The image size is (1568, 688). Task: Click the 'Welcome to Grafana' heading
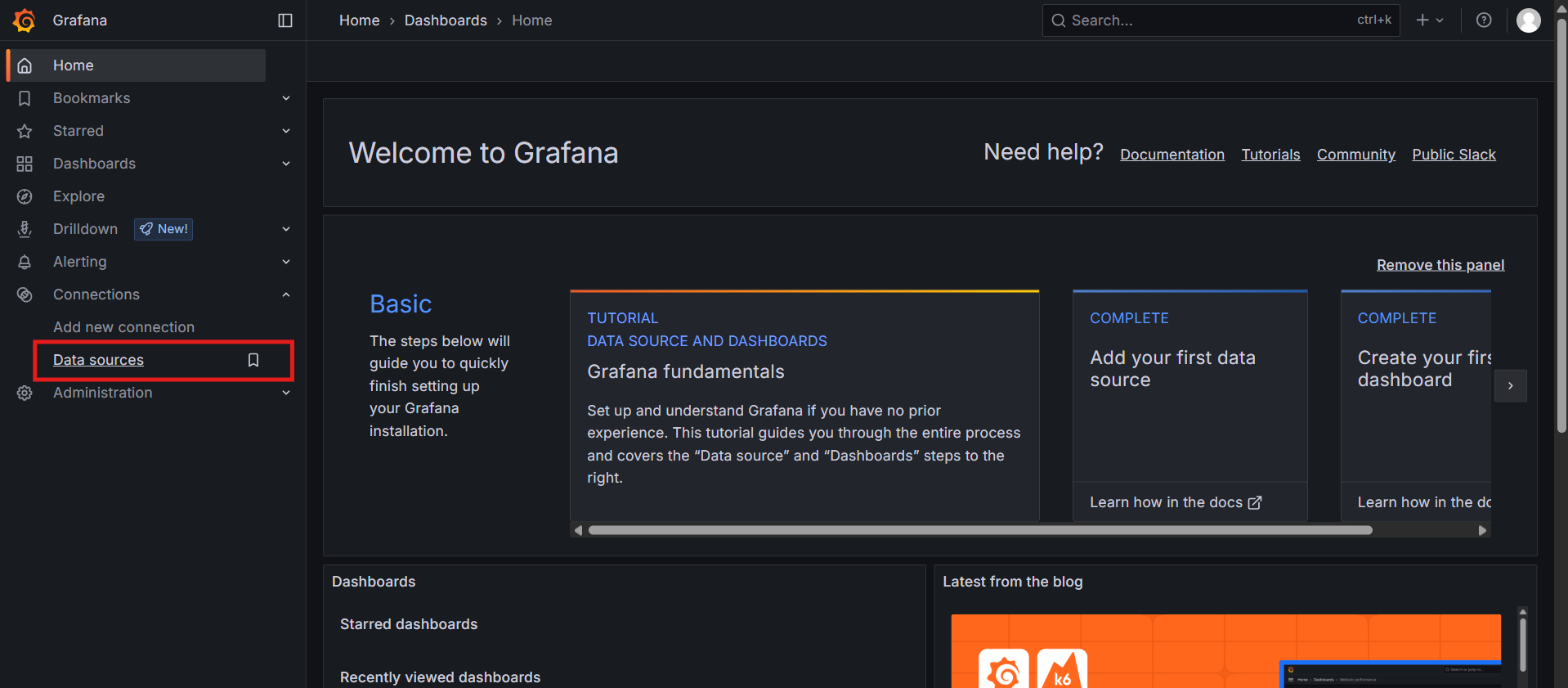tap(483, 153)
